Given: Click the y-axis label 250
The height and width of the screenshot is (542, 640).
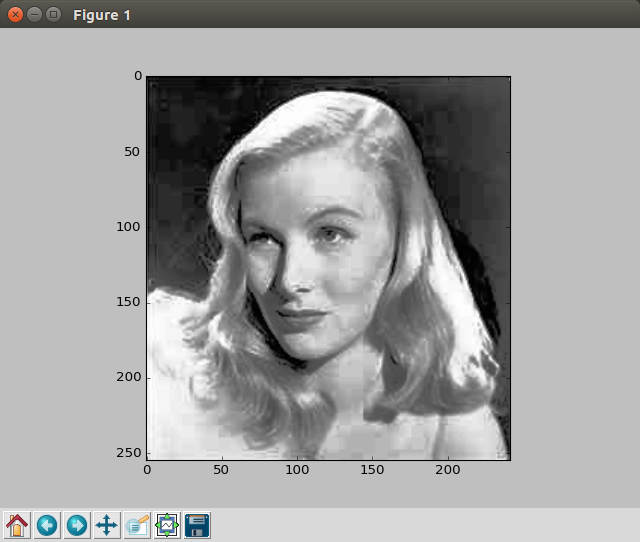Looking at the screenshot, I should click(x=129, y=453).
